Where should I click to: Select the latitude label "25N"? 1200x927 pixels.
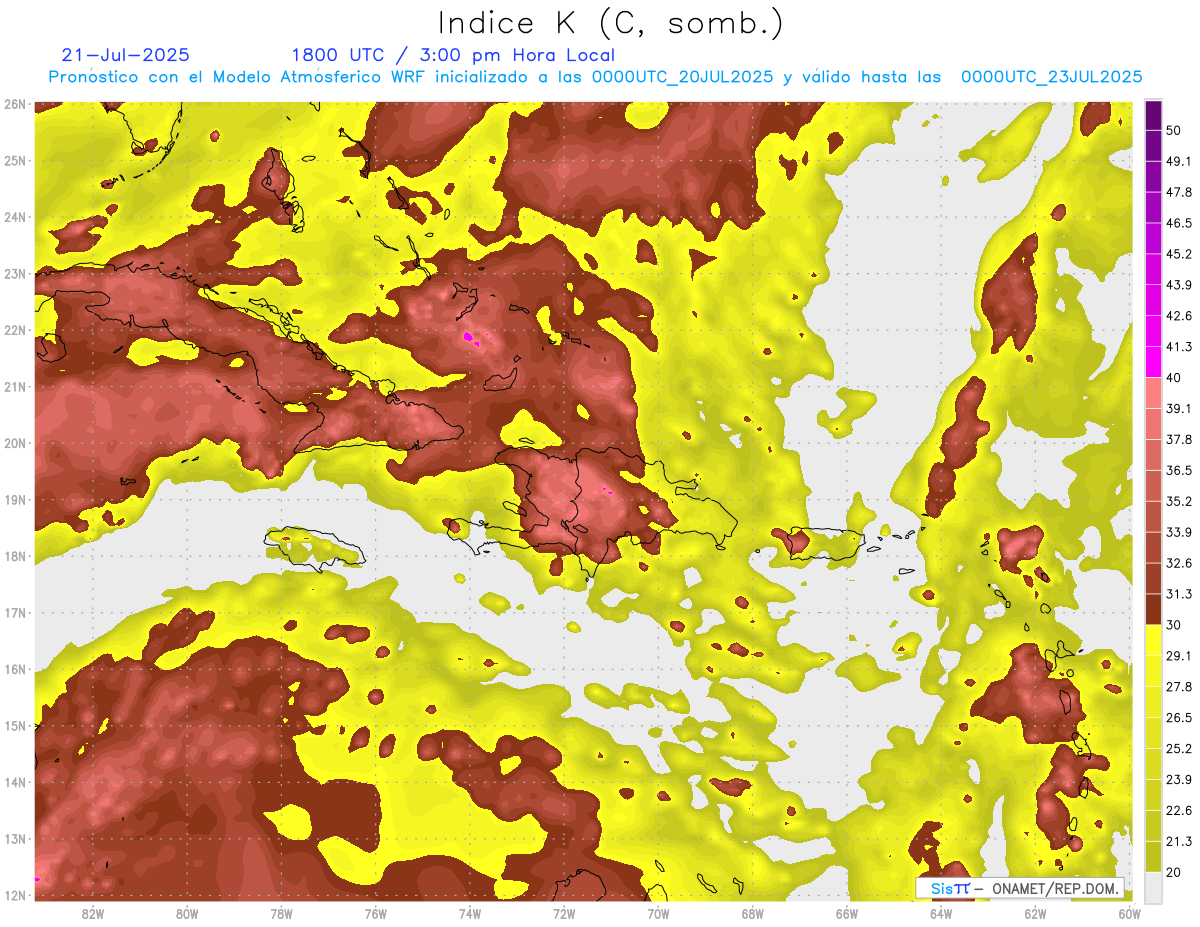[x=15, y=161]
